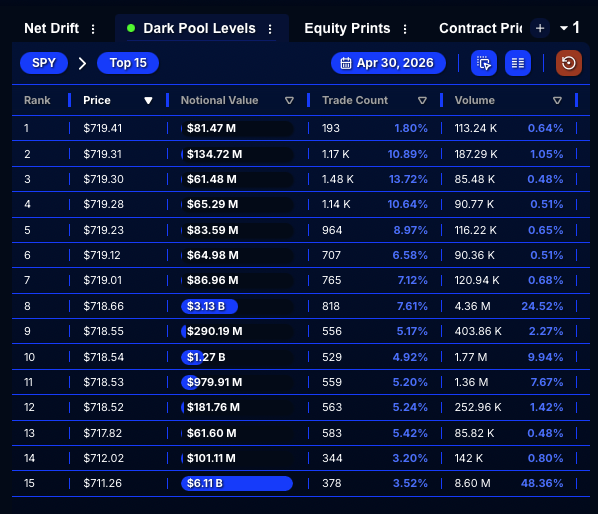Viewport: 598px width, 514px height.
Task: Select price $719.31 in row 2
Action: coord(103,154)
